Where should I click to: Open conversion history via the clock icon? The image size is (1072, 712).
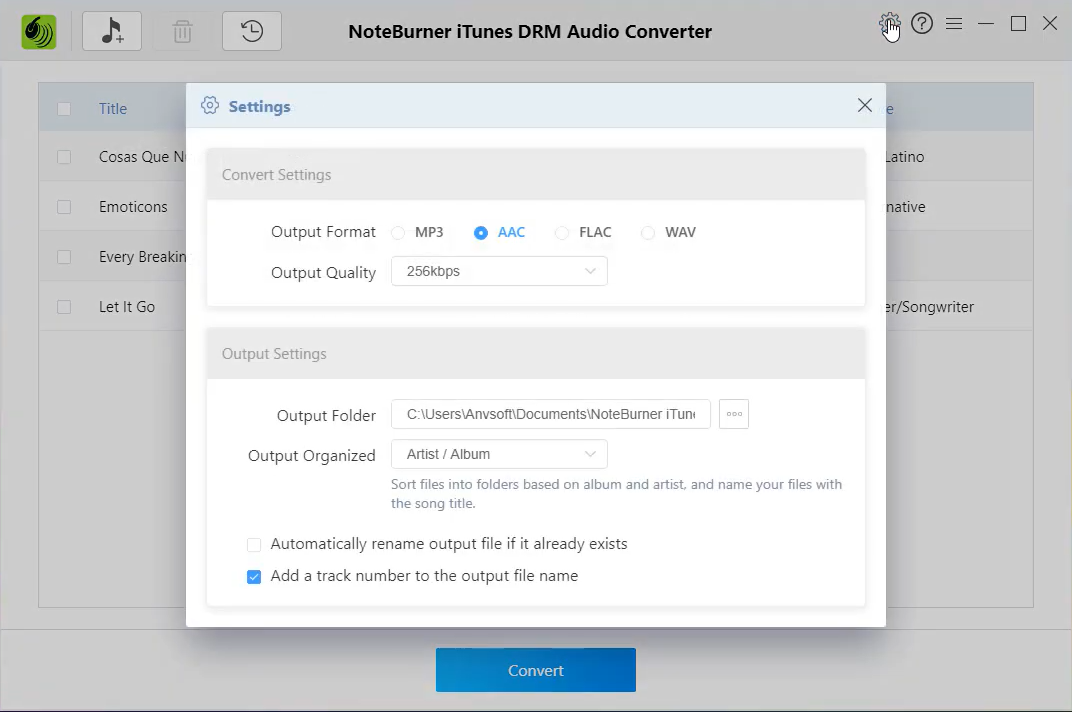251,31
